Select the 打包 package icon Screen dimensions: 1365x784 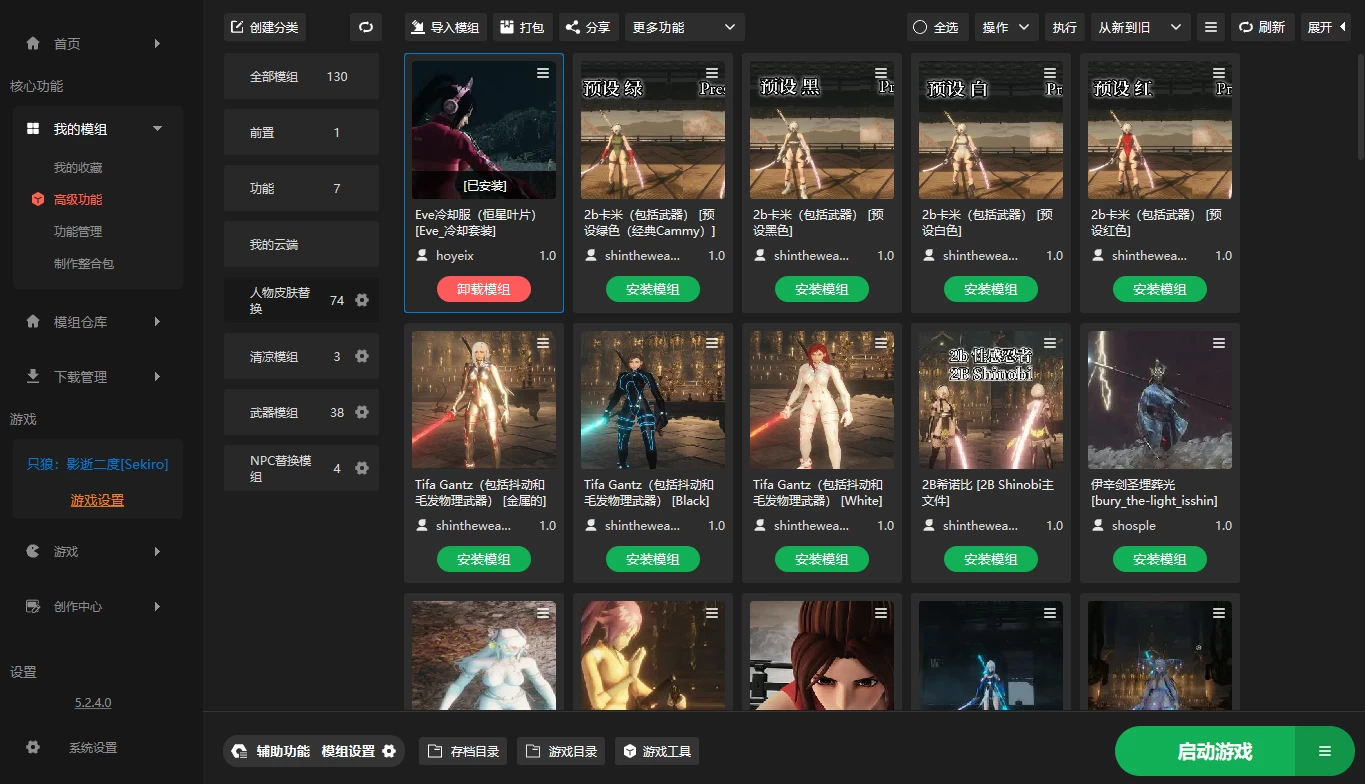pyautogui.click(x=505, y=26)
